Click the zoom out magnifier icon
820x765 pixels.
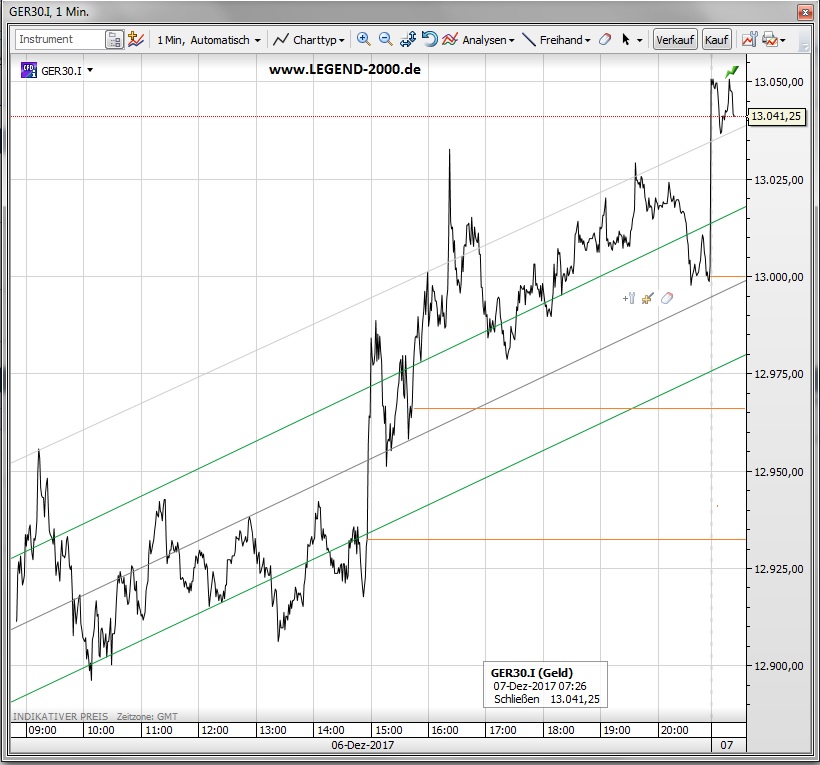tap(385, 39)
